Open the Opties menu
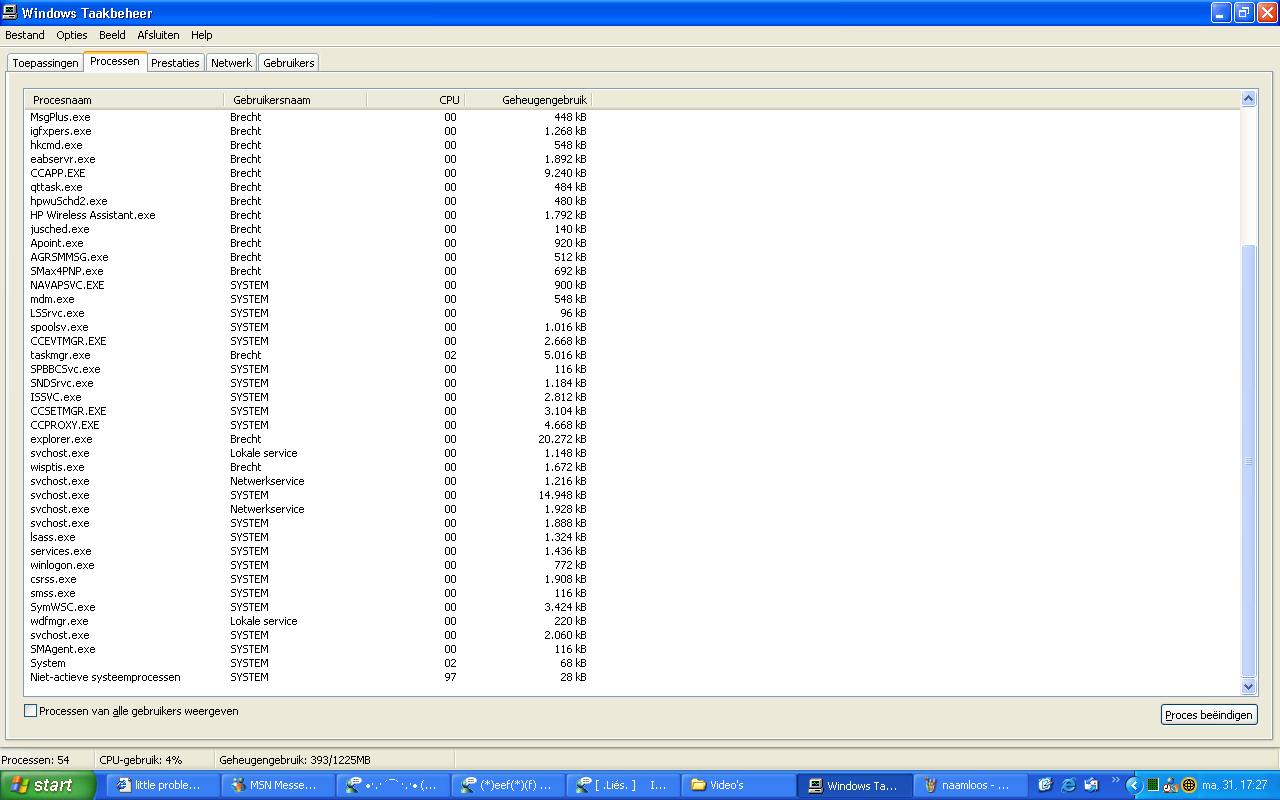This screenshot has width=1280, height=800. (72, 35)
